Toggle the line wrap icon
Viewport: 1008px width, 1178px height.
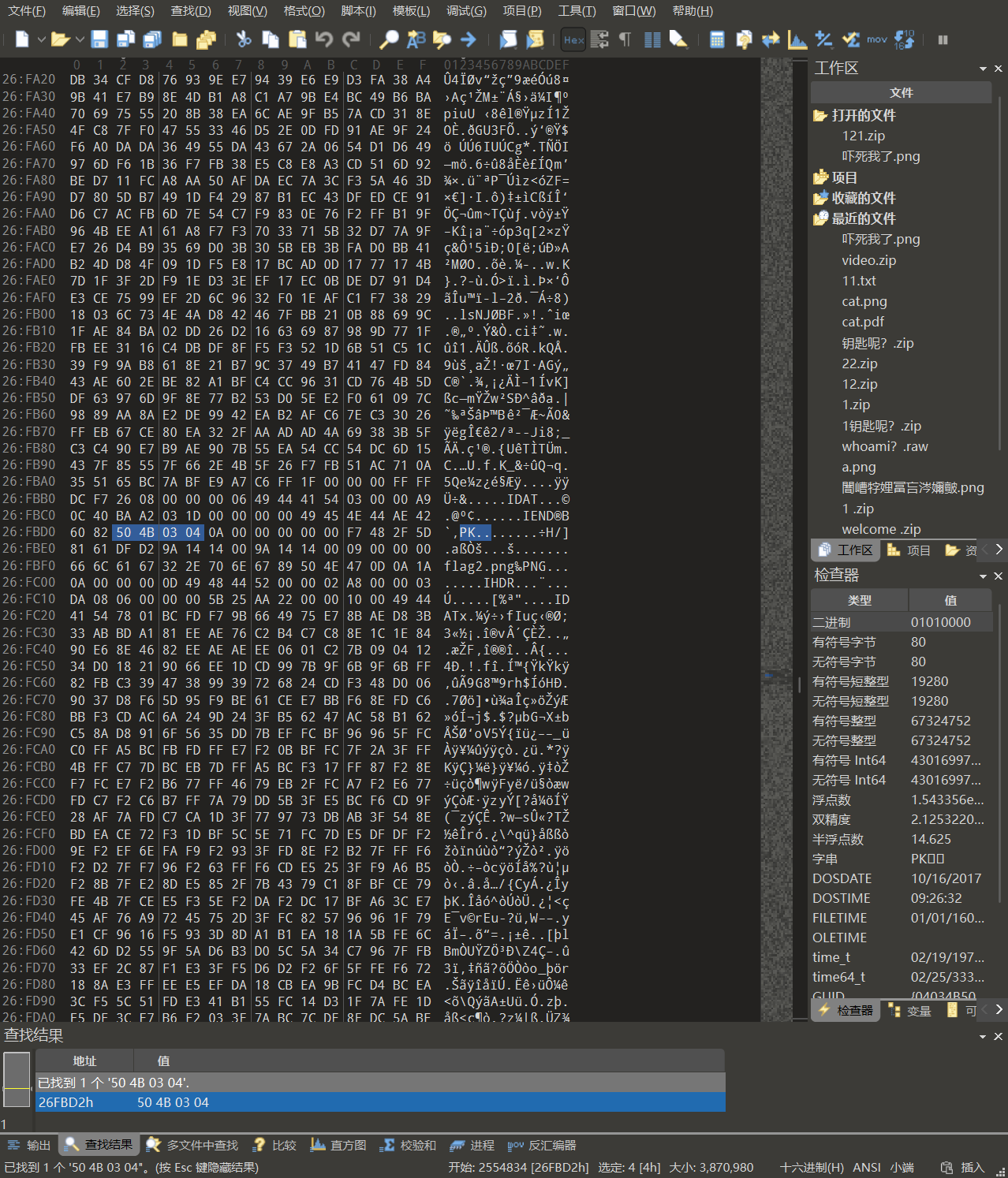(599, 39)
